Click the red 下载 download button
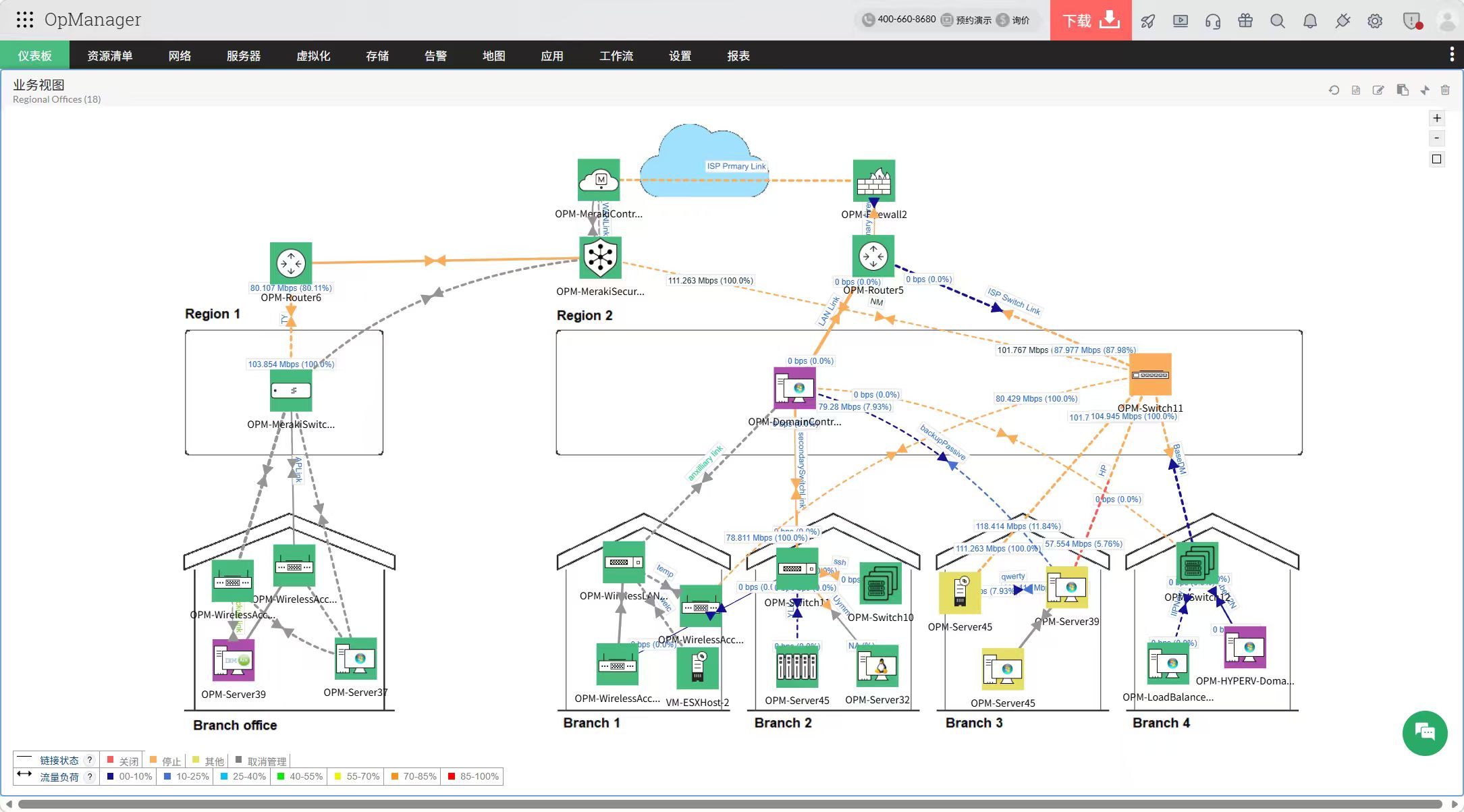The height and width of the screenshot is (812, 1464). point(1090,20)
